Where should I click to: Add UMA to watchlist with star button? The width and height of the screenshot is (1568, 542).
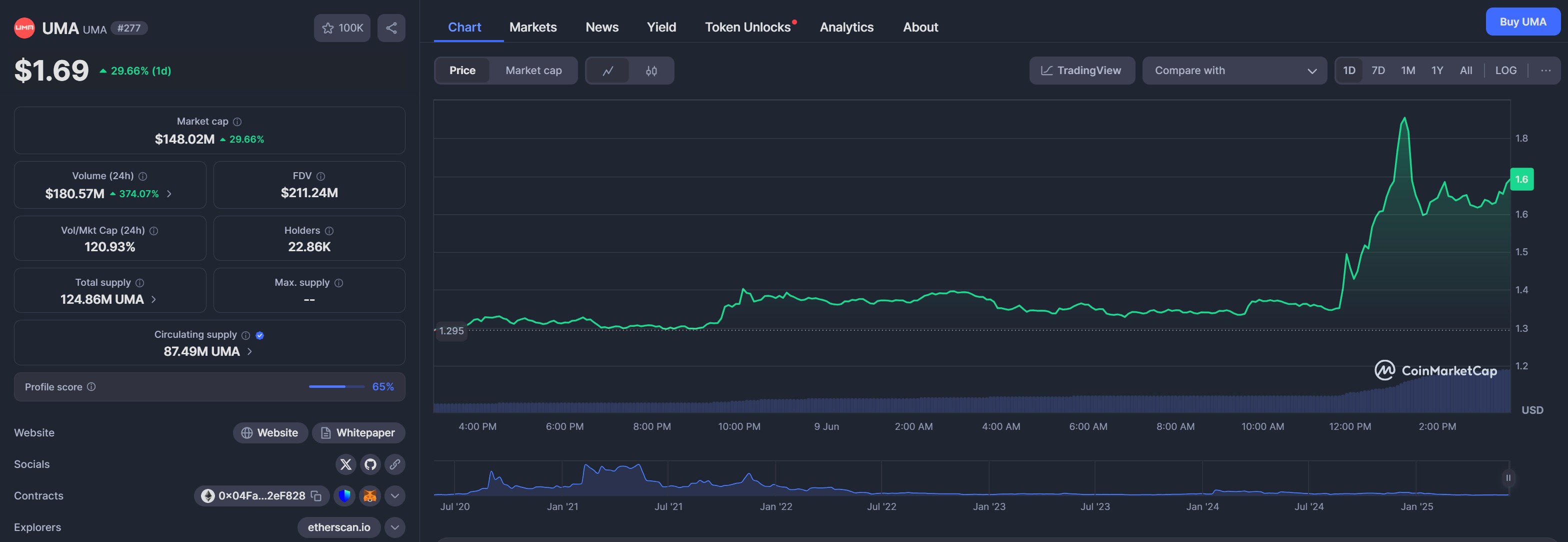pos(342,28)
